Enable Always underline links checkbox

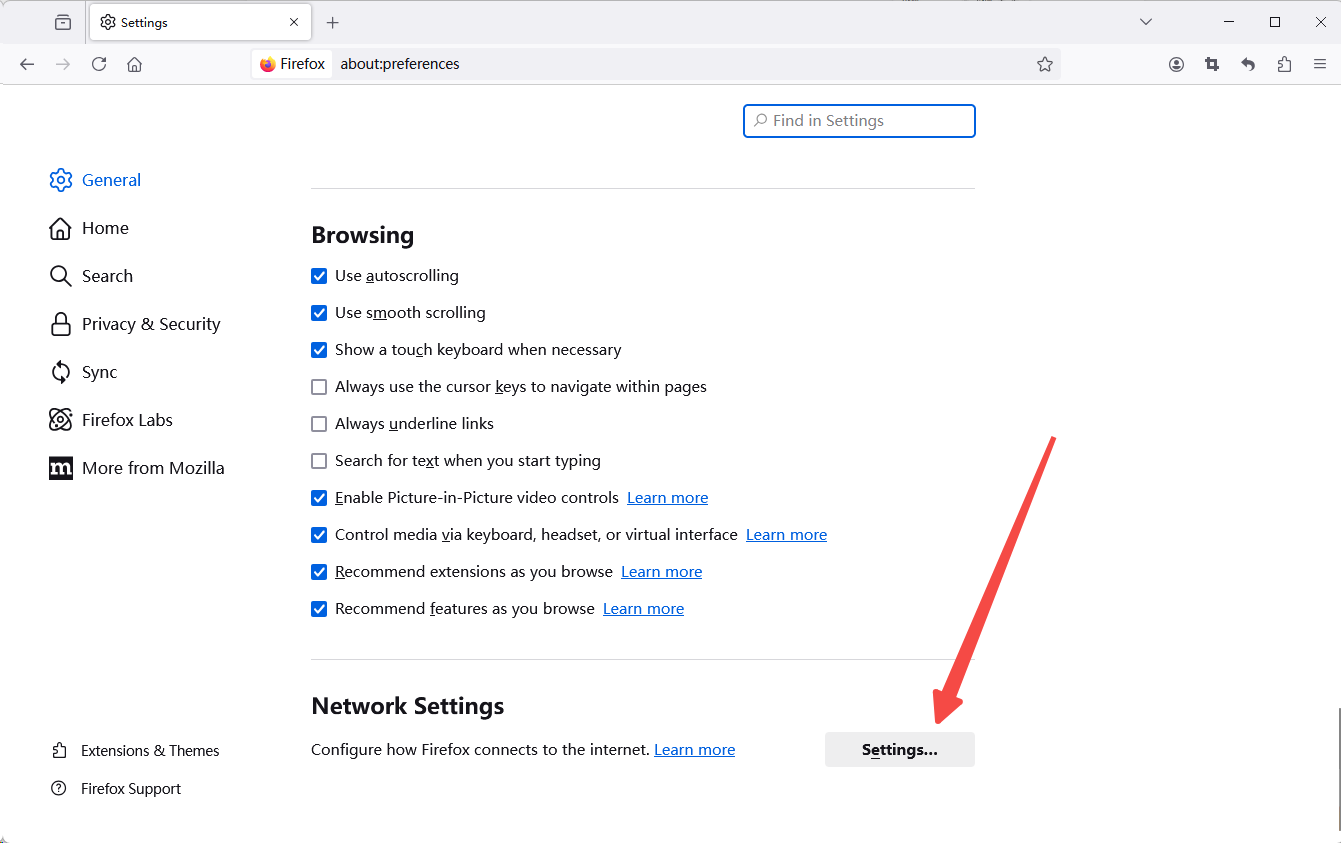(x=319, y=424)
